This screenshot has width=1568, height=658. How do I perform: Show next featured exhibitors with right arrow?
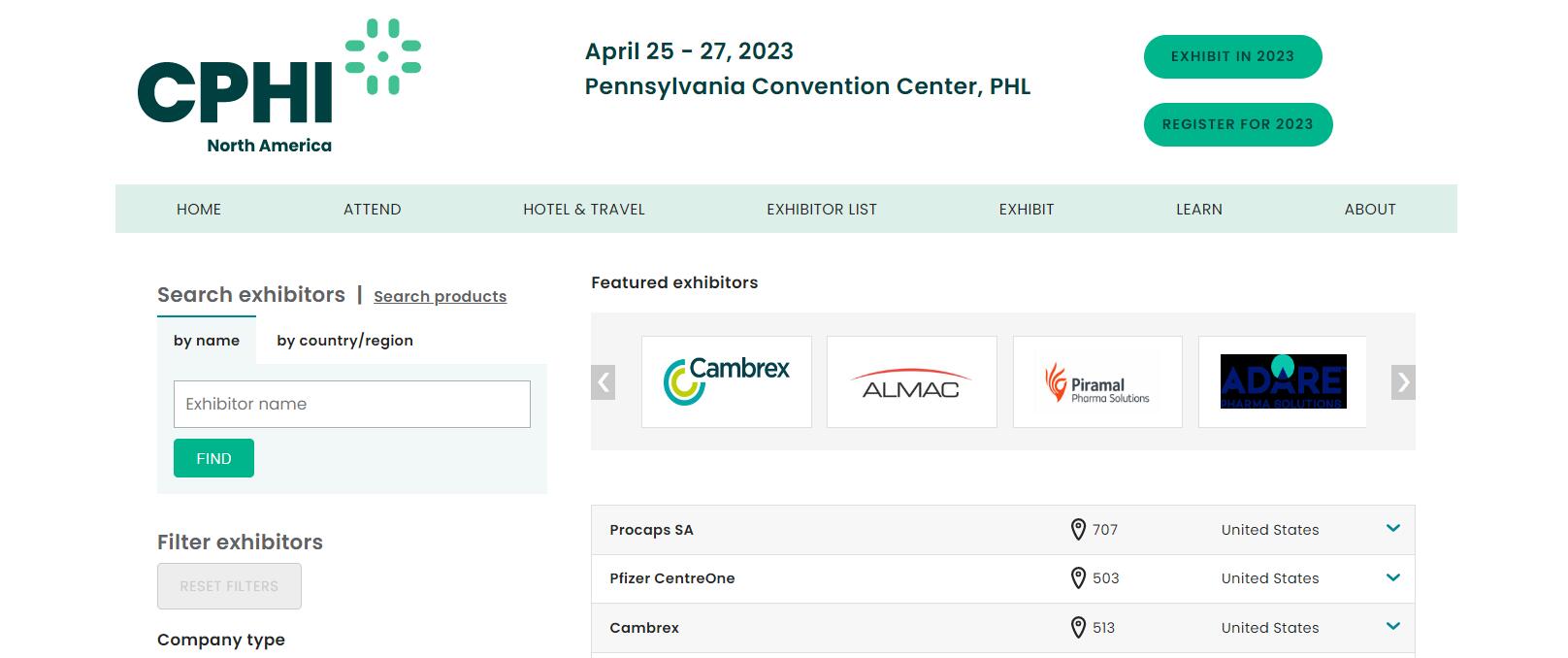pyautogui.click(x=1403, y=382)
